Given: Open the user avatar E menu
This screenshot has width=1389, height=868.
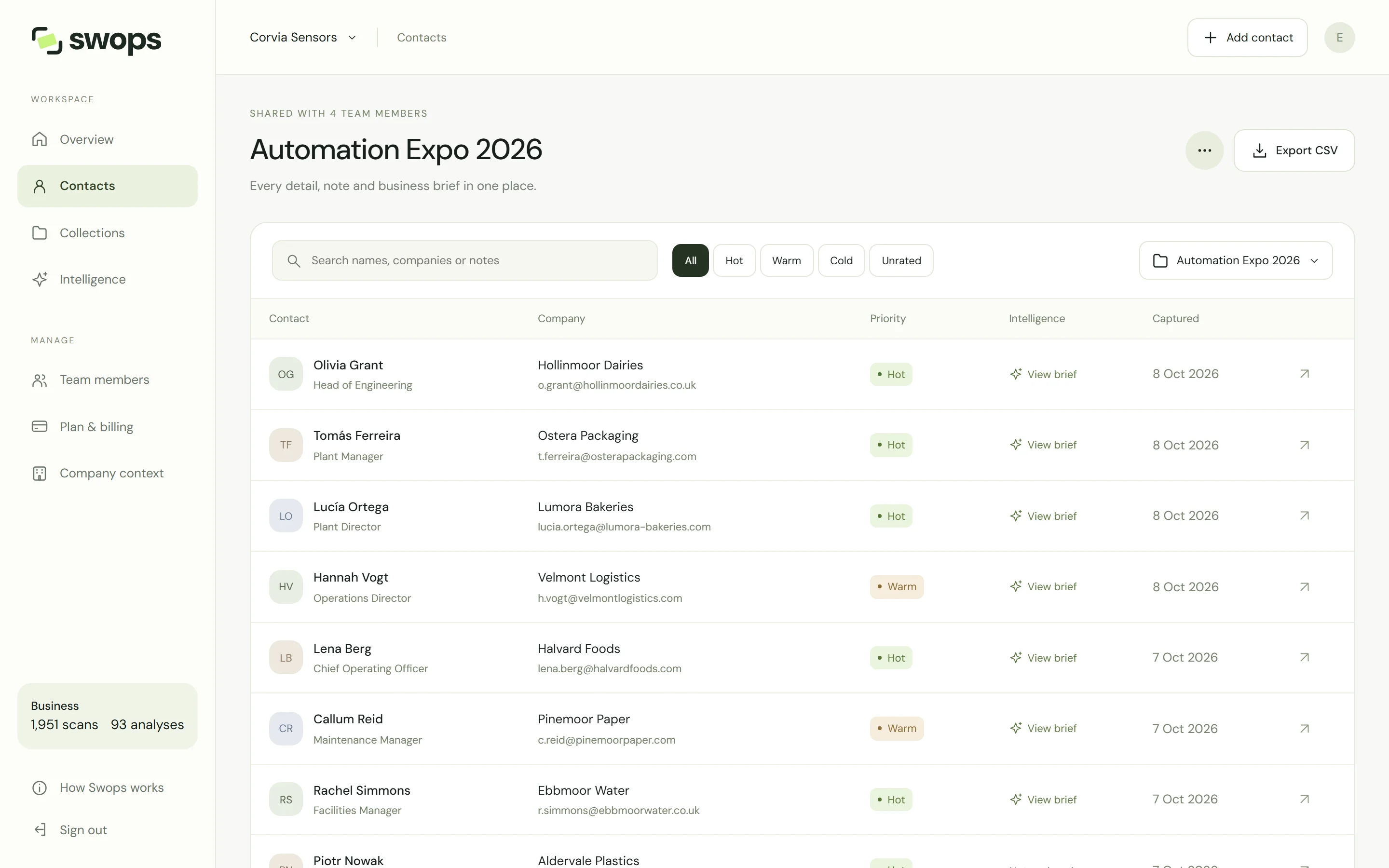Looking at the screenshot, I should 1339,37.
